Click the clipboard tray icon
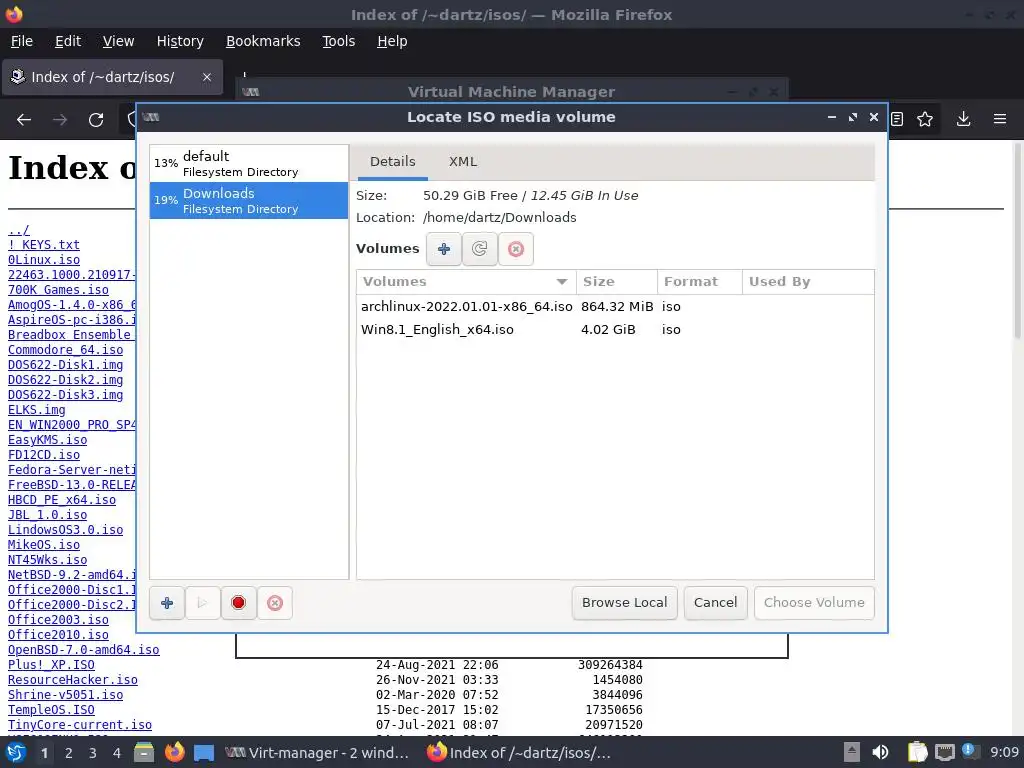Image resolution: width=1024 pixels, height=768 pixels. (918, 752)
